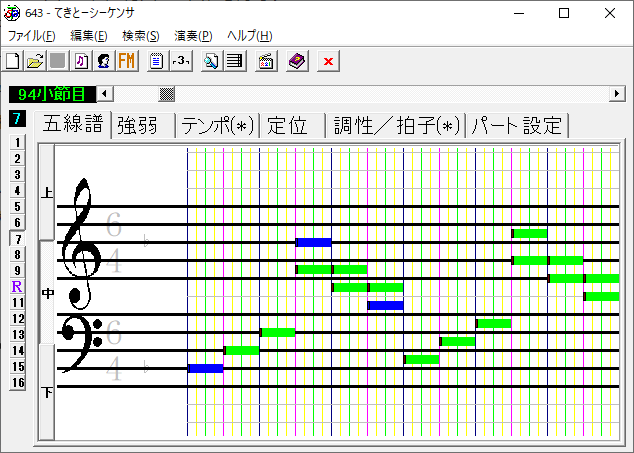Select part 4 button
The height and width of the screenshot is (453, 634).
17,191
